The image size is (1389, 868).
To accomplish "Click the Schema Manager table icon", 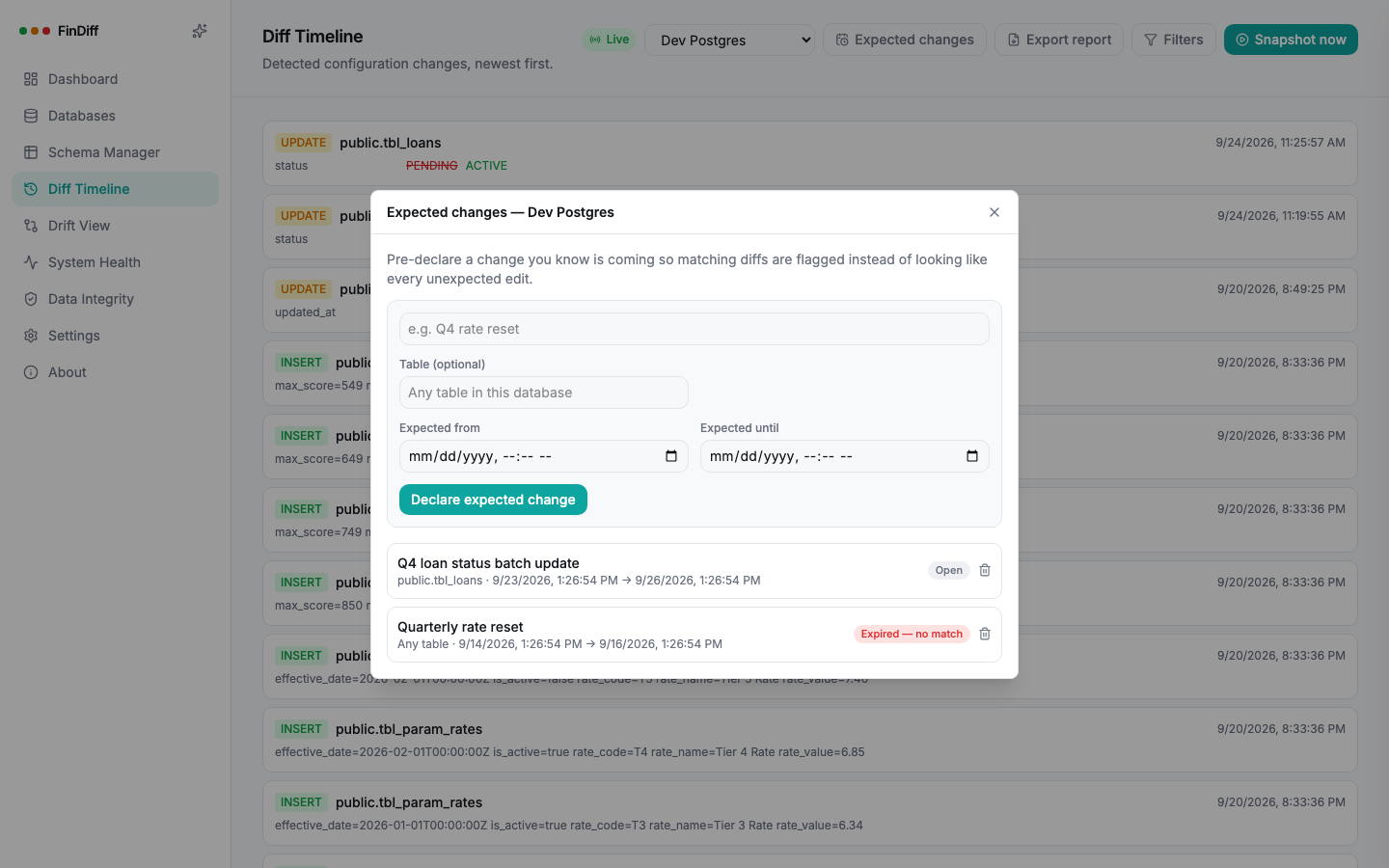I will click(31, 152).
